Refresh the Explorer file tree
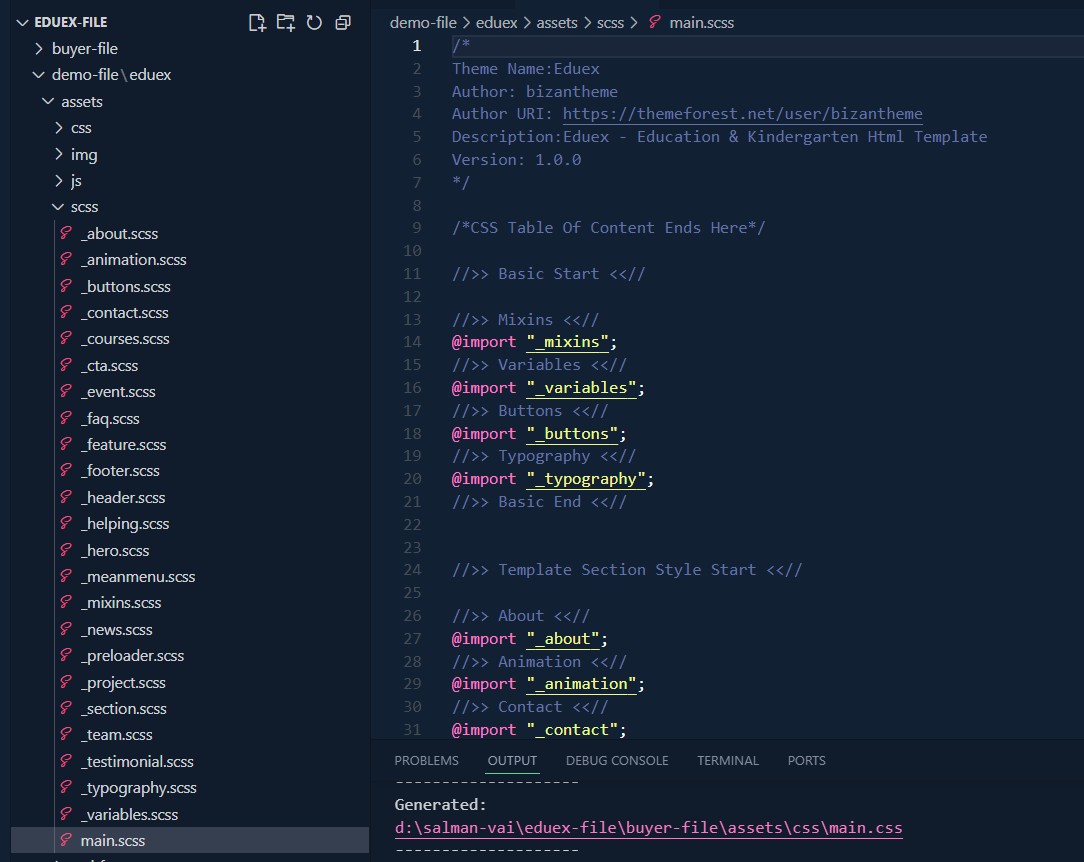1084x862 pixels. (x=314, y=22)
